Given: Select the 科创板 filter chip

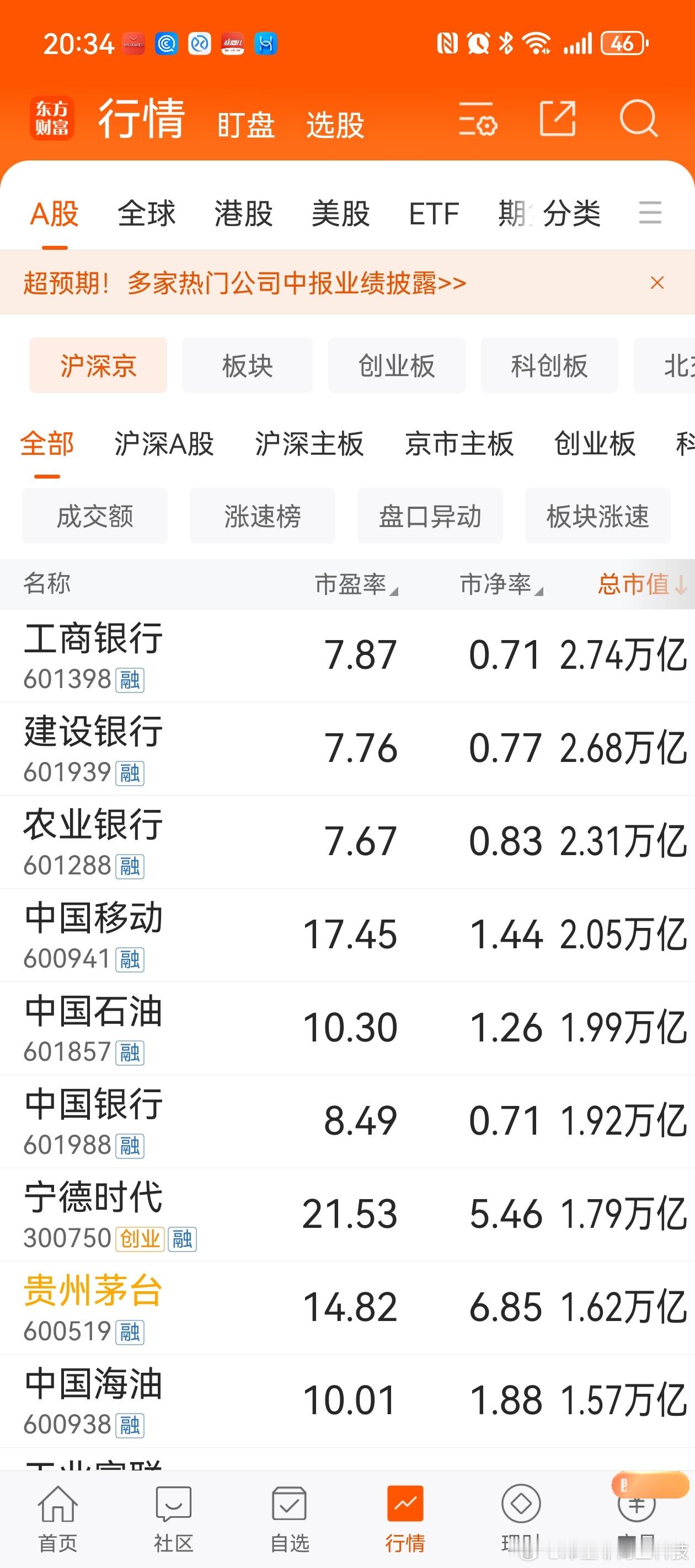Looking at the screenshot, I should click(549, 365).
